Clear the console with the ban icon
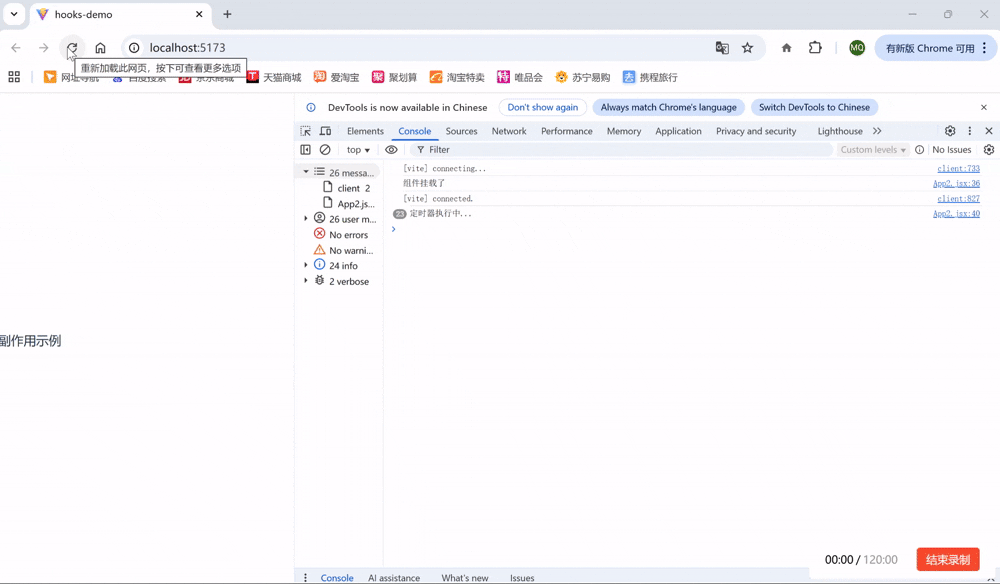The height and width of the screenshot is (584, 1000). click(x=325, y=149)
